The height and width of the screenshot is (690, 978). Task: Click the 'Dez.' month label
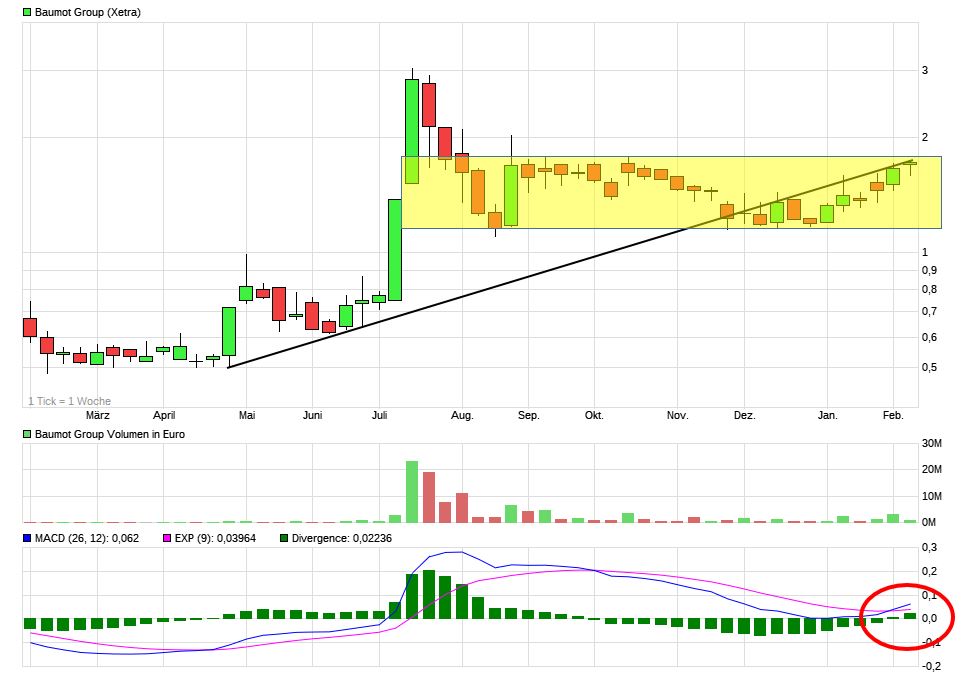744,415
